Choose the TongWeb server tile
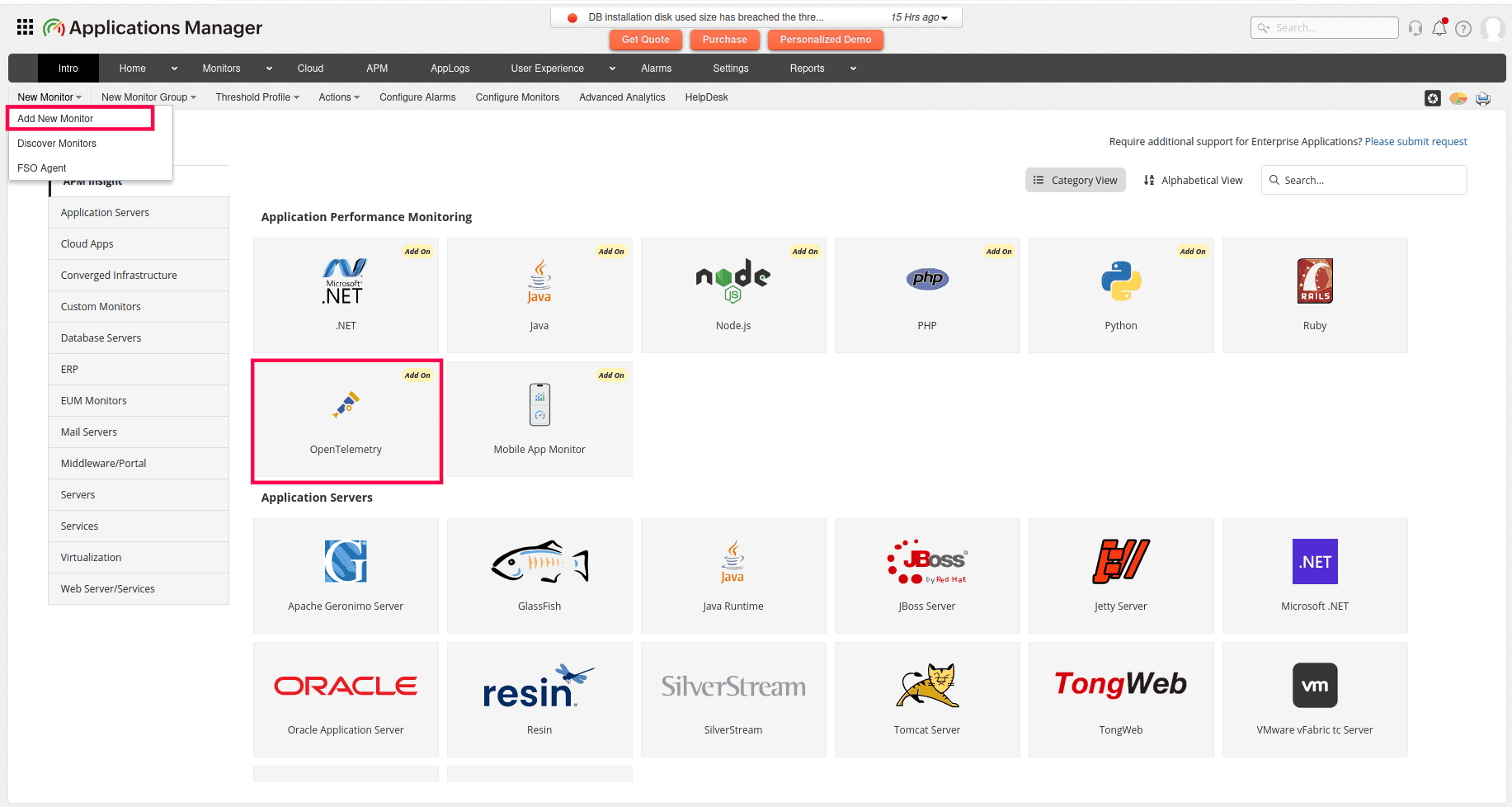1512x807 pixels. coord(1121,700)
